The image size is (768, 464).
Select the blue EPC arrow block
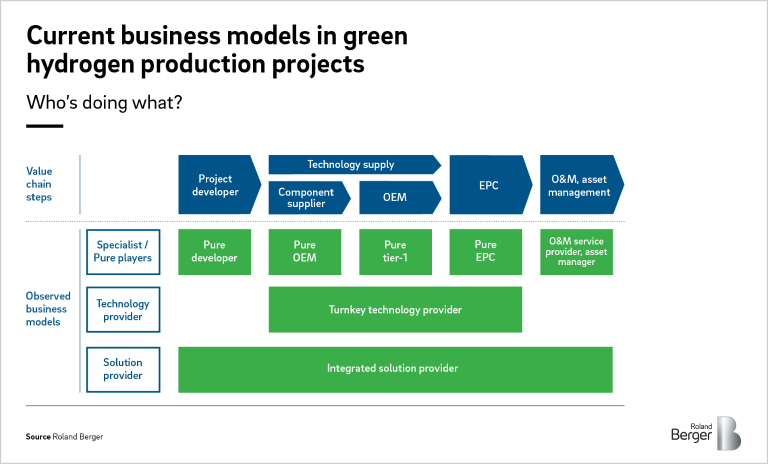tap(488, 185)
